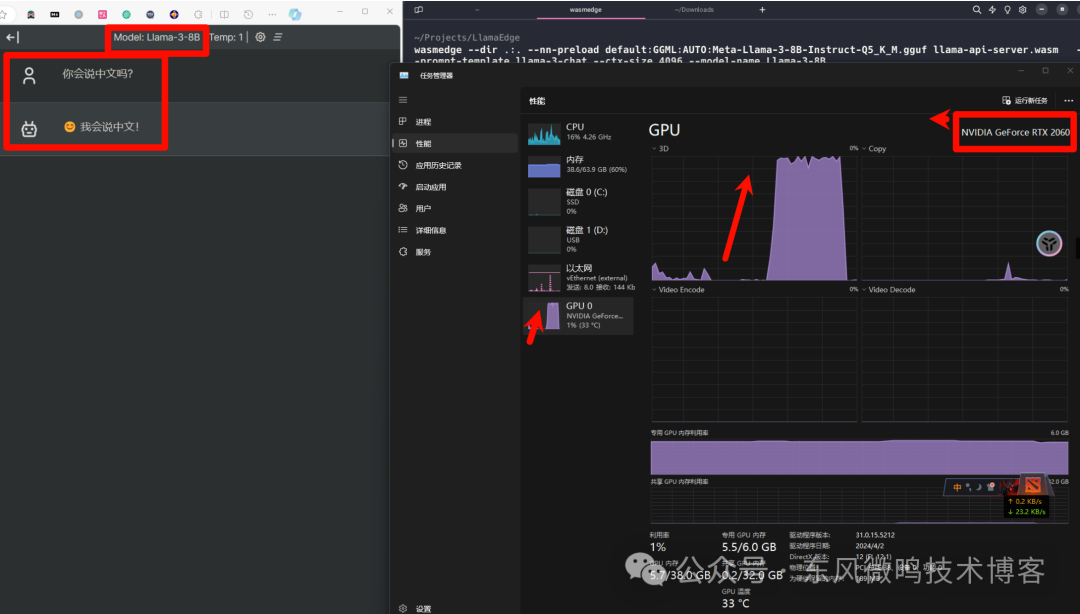
Task: Open the Copy graph engine dropdown
Action: pos(873,149)
